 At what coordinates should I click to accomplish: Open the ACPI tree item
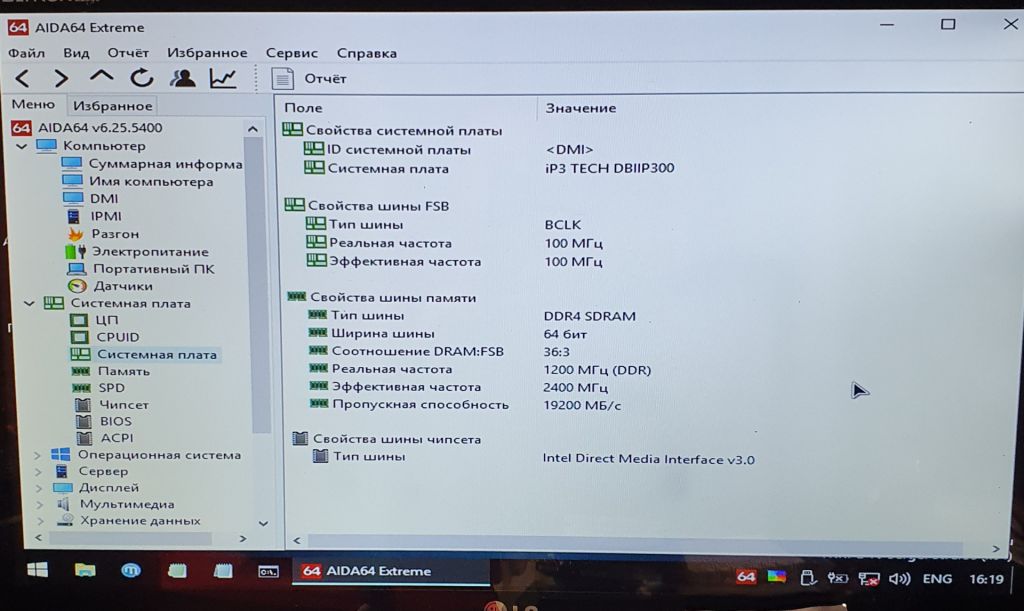(x=104, y=438)
